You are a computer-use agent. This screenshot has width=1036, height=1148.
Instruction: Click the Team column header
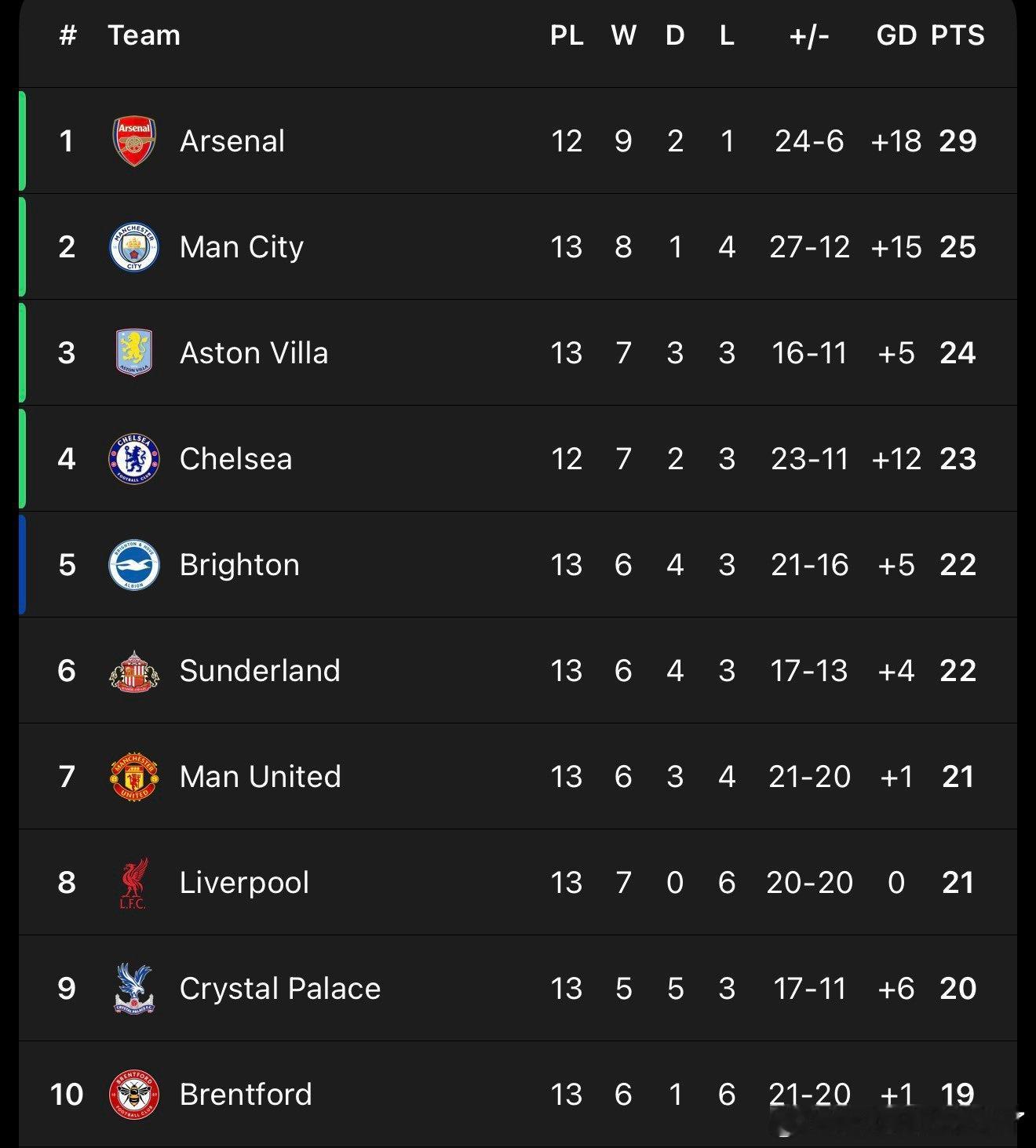[144, 35]
